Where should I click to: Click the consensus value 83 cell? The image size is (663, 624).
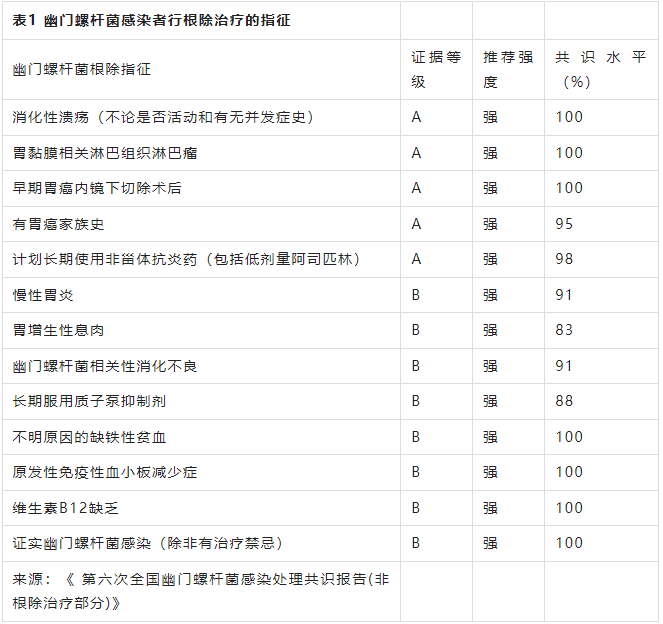(565, 330)
